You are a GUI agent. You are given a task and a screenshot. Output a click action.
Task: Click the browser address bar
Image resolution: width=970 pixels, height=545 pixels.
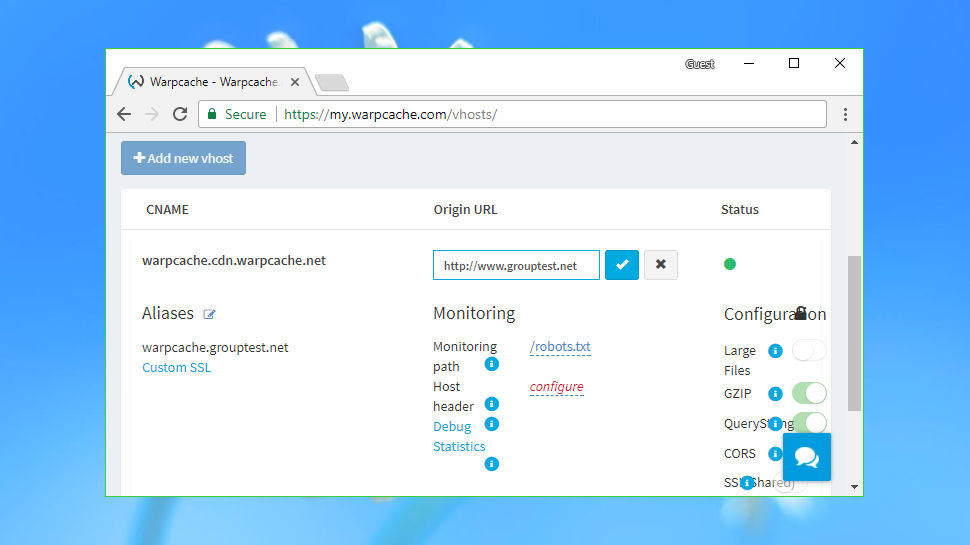pyautogui.click(x=512, y=114)
